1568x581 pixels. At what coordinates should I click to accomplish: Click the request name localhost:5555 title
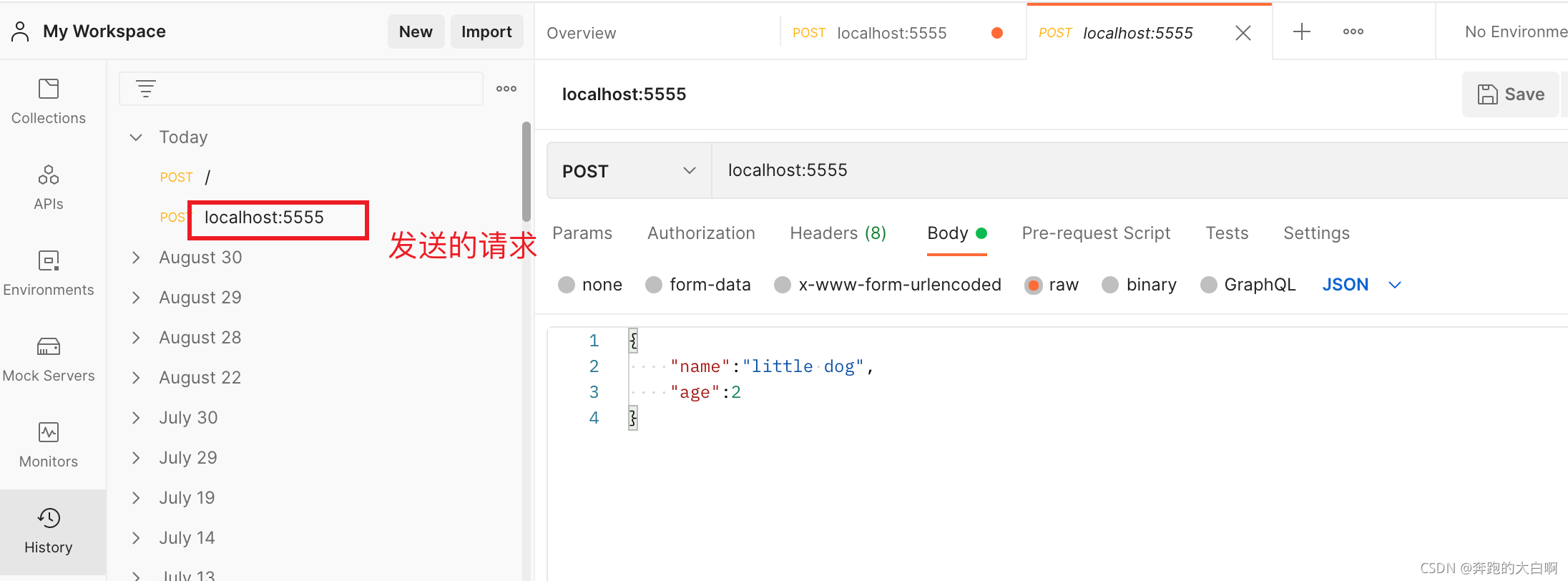(x=624, y=94)
